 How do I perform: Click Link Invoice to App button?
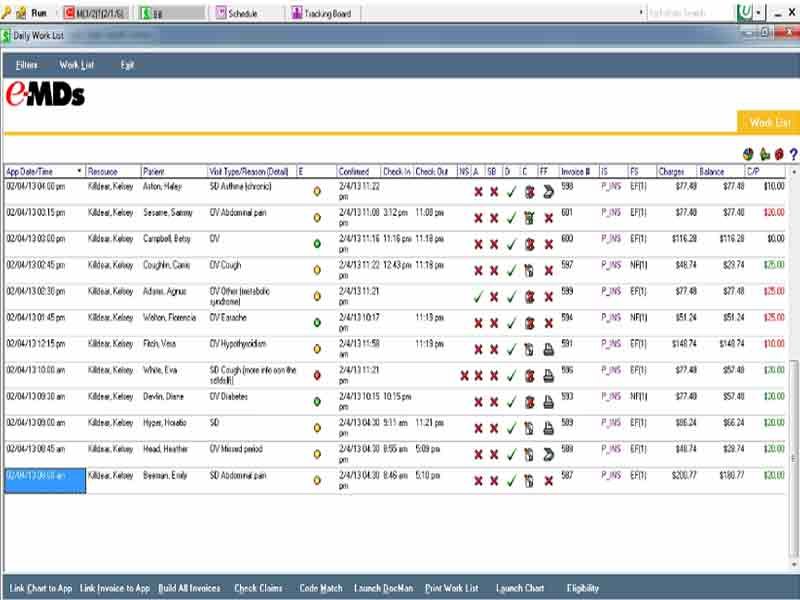click(115, 588)
